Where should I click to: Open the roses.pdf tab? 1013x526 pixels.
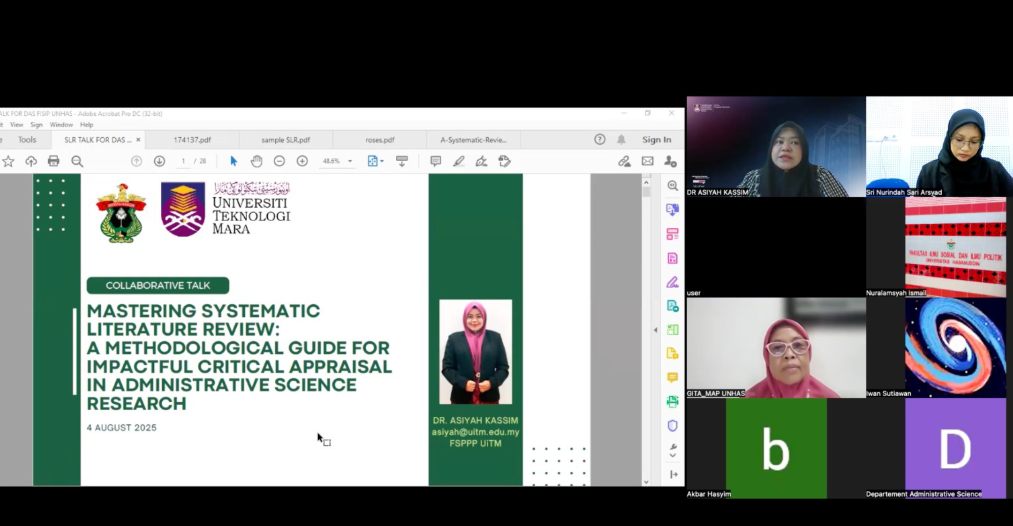(379, 140)
